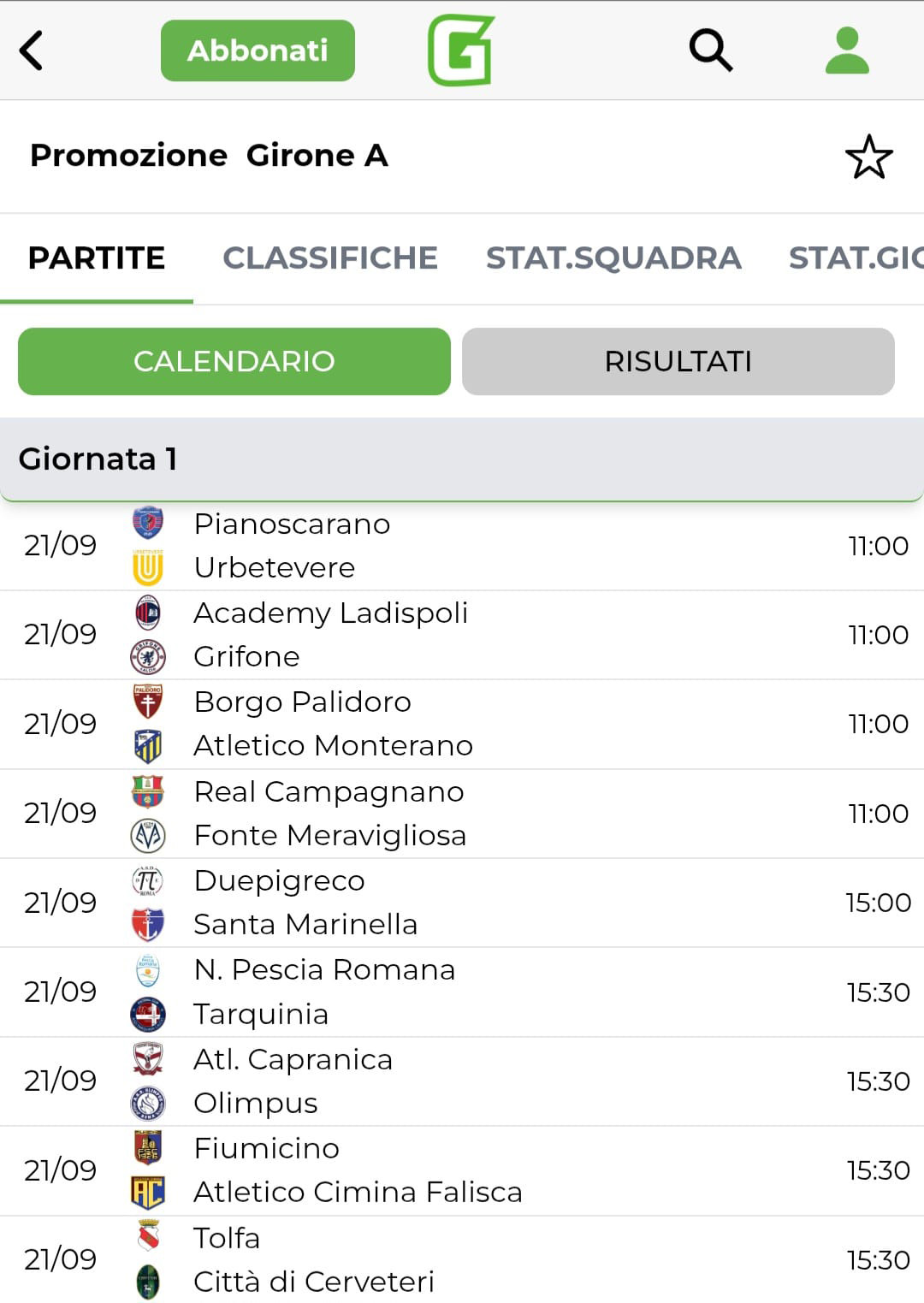Open the STAT.SQUADRA tab
The image size is (924, 1303).
pyautogui.click(x=613, y=258)
